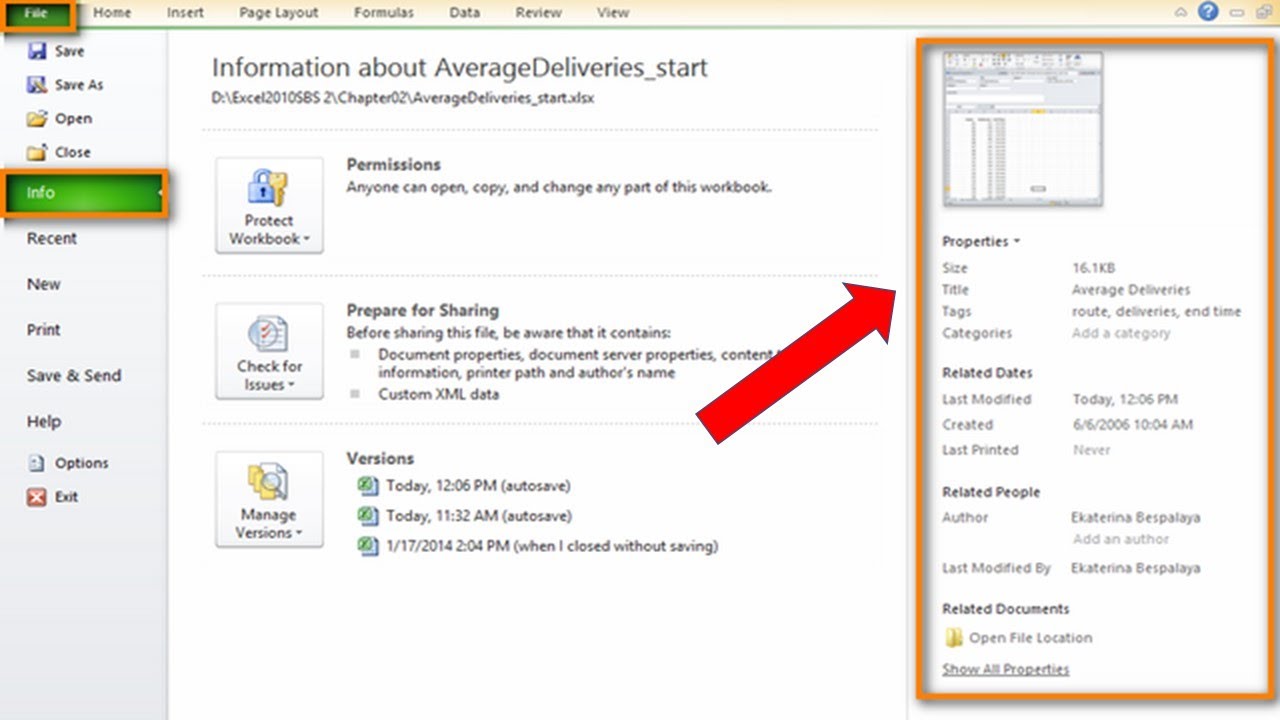1280x720 pixels.
Task: Open the Review ribbon tab
Action: click(x=538, y=13)
